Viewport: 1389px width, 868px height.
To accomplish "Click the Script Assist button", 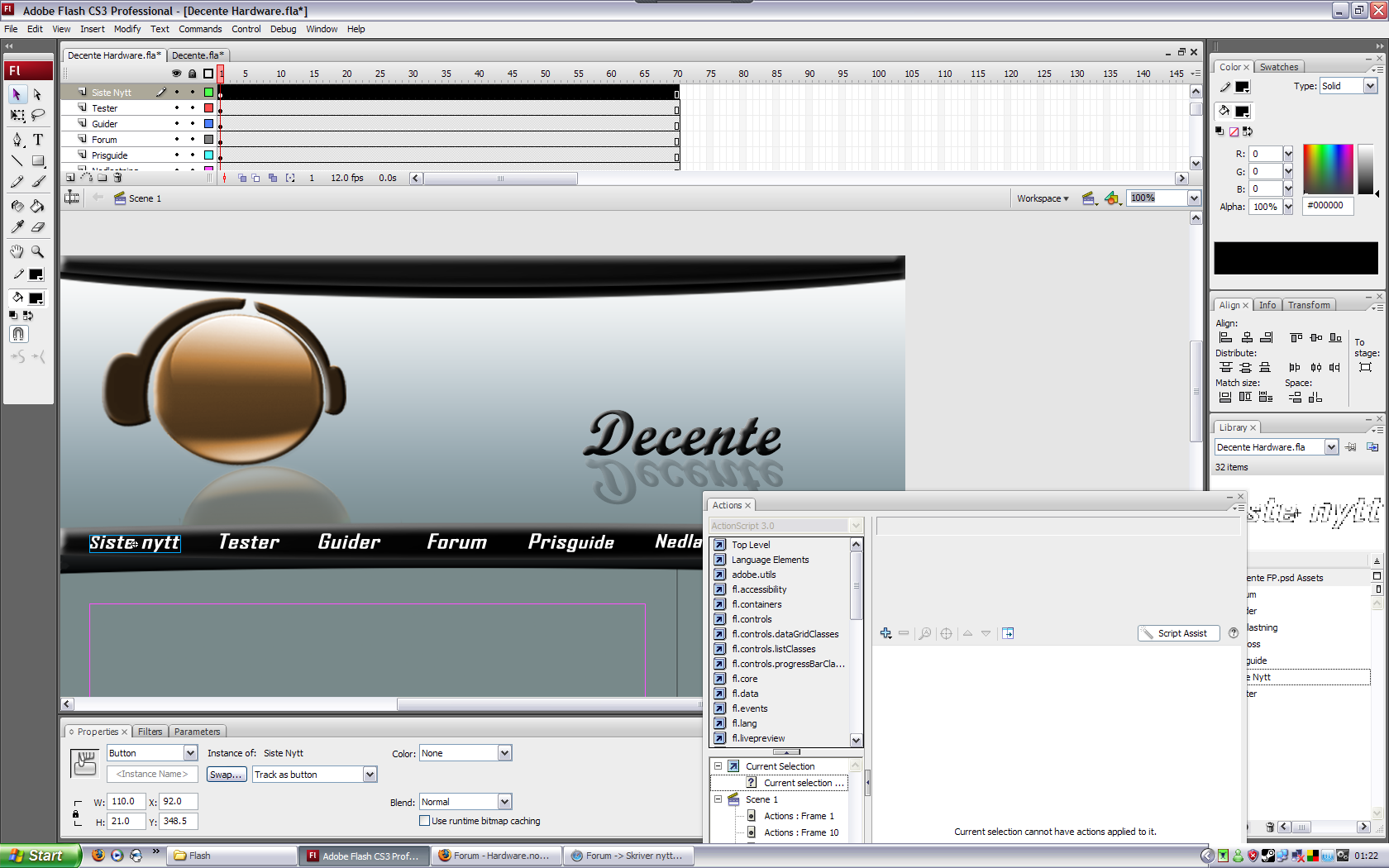I will [x=1179, y=633].
